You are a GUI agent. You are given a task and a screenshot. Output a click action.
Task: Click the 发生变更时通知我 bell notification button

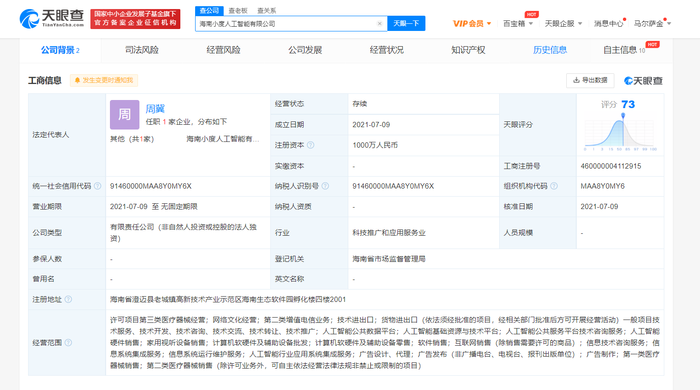(x=104, y=80)
